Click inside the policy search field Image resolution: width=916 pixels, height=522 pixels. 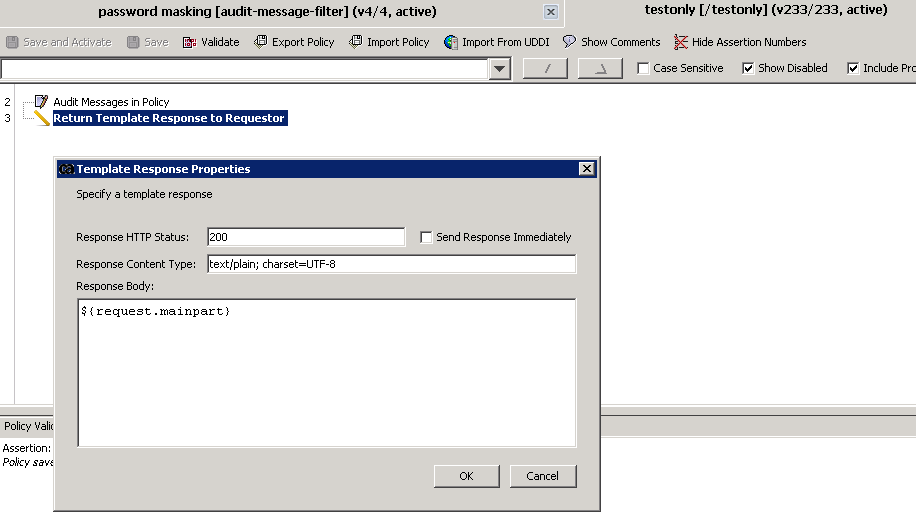click(x=244, y=69)
